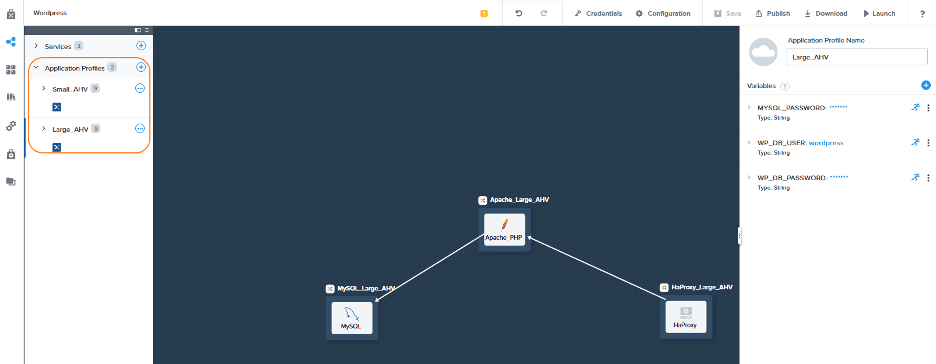The height and width of the screenshot is (364, 936).
Task: Click the cloud profile avatar icon
Action: click(763, 51)
